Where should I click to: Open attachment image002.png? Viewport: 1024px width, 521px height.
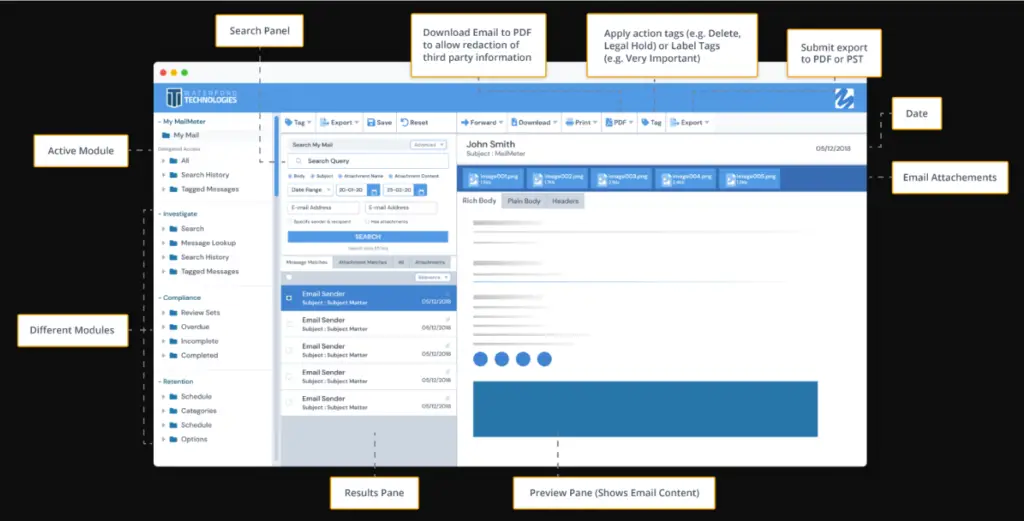point(557,178)
